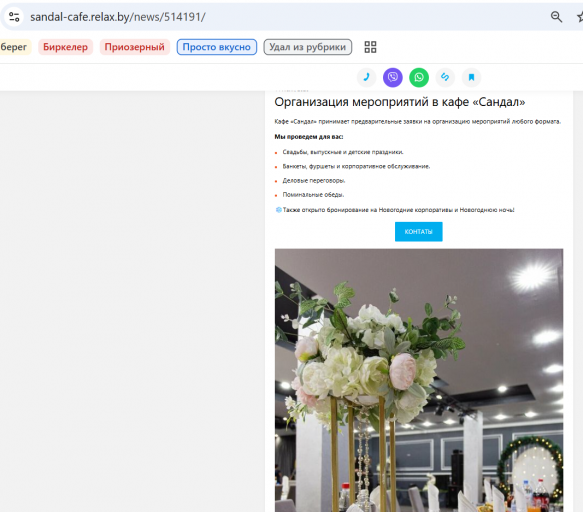
Task: Click the text 'Мы проведем для вас:'
Action: 309,137
